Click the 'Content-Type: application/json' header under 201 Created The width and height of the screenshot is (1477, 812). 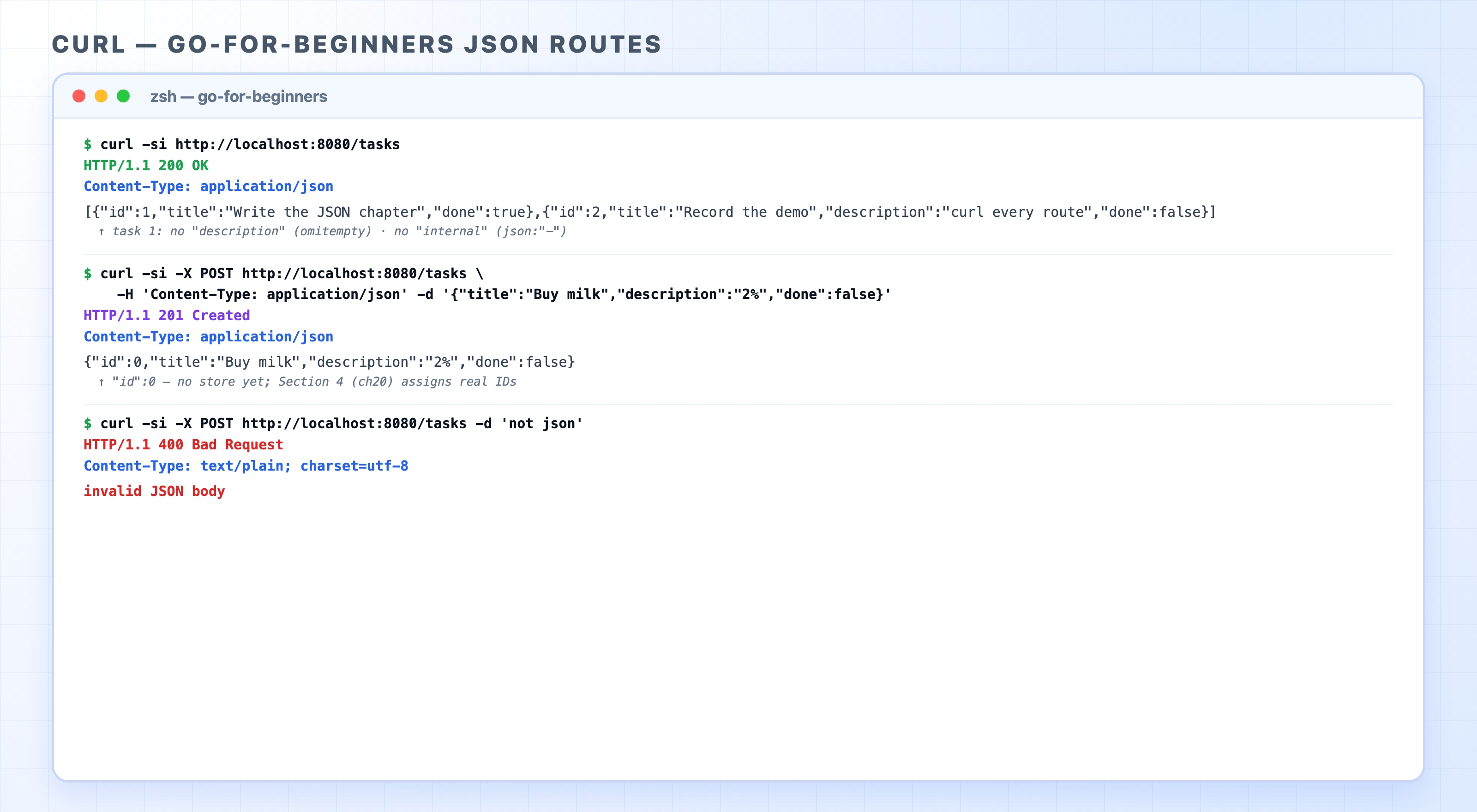click(x=209, y=337)
